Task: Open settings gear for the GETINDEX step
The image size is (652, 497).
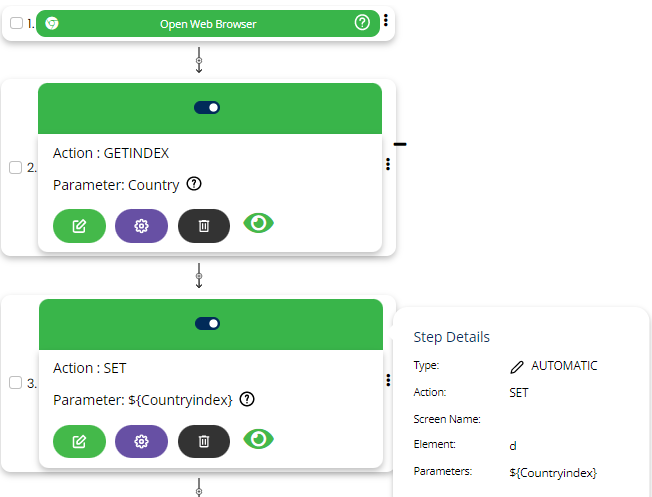Action: pos(141,226)
